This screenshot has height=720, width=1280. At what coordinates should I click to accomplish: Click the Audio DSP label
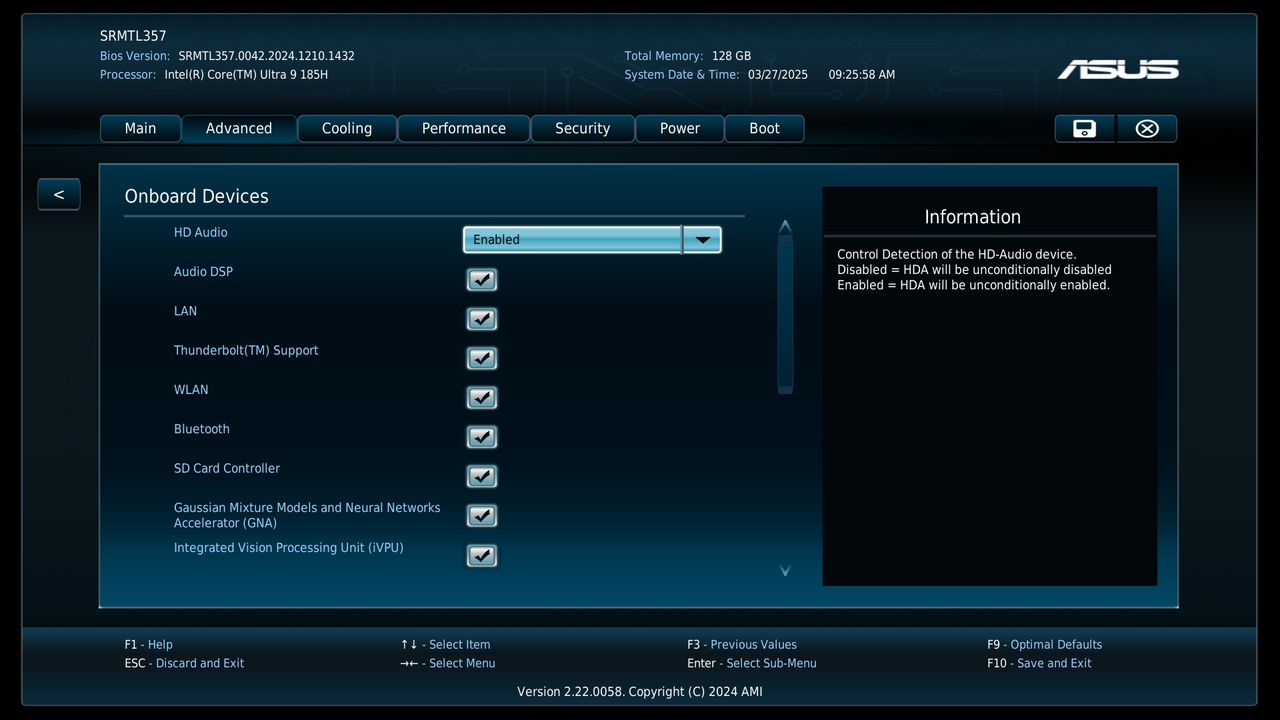coord(203,272)
